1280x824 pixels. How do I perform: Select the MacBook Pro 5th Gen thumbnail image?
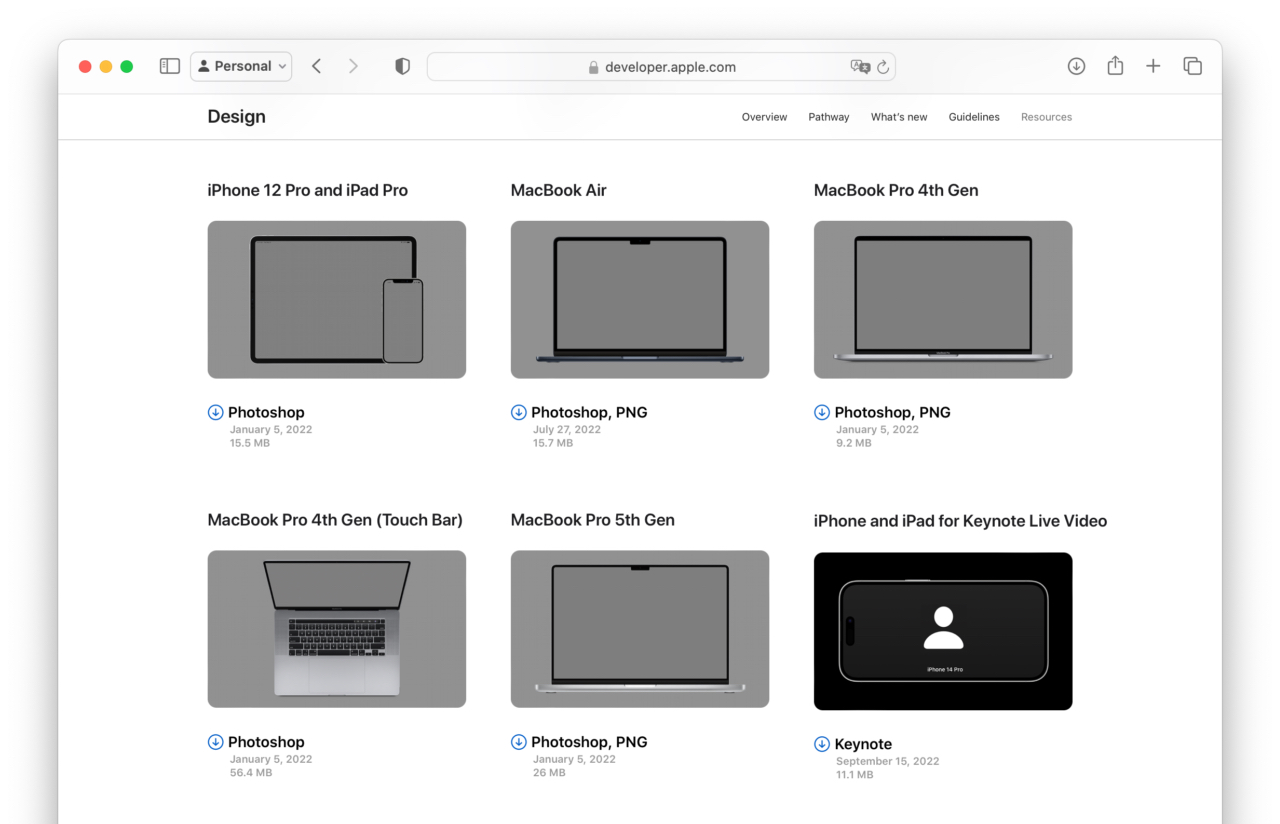(640, 629)
